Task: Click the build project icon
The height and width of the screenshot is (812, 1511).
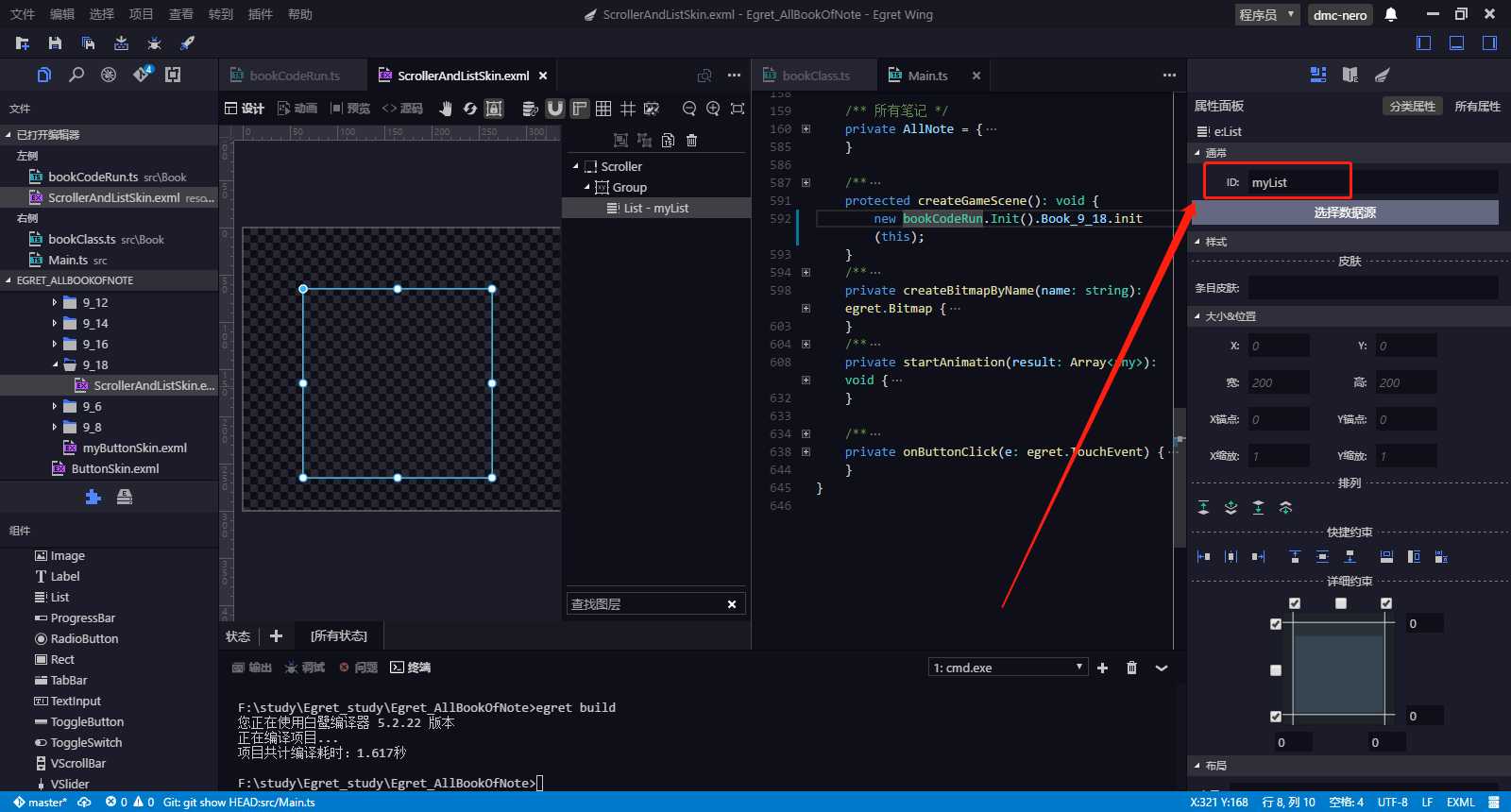Action: tap(121, 43)
